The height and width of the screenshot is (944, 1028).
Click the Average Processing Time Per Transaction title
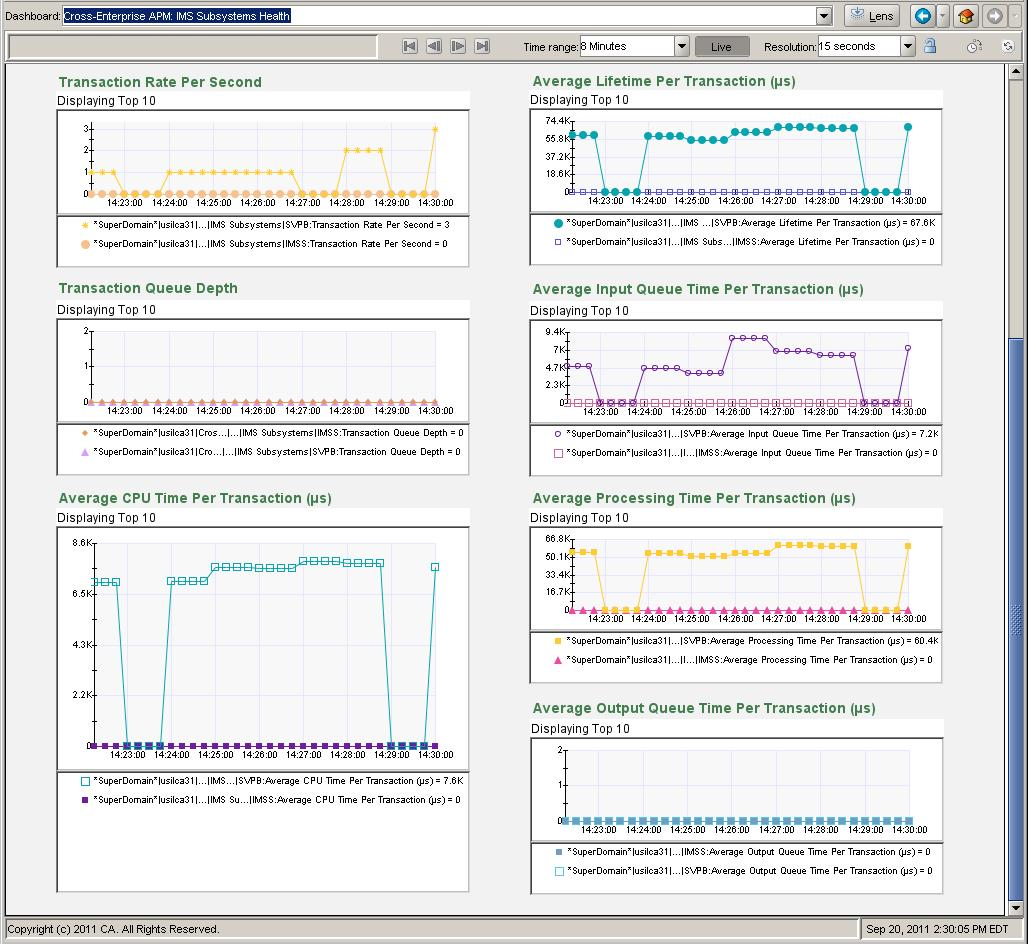[x=694, y=498]
